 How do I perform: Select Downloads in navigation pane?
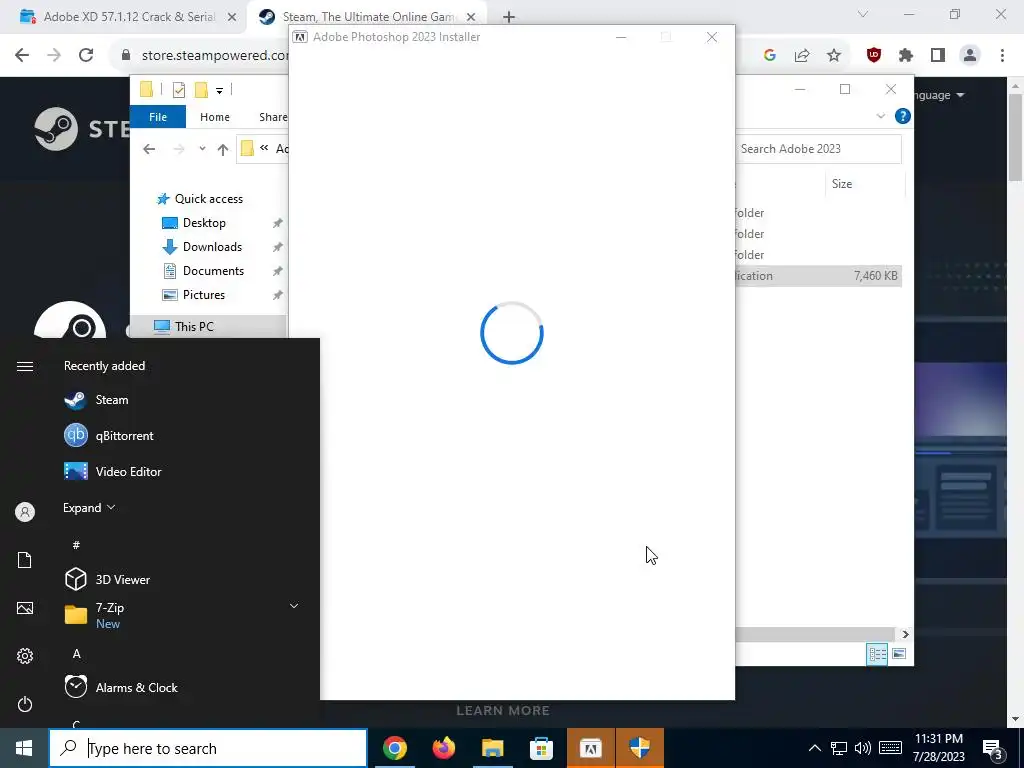pyautogui.click(x=202, y=247)
